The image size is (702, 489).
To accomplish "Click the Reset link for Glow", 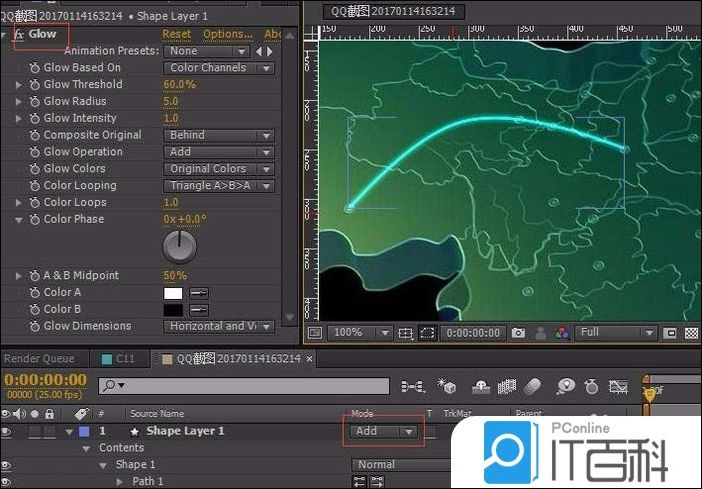I will click(176, 34).
